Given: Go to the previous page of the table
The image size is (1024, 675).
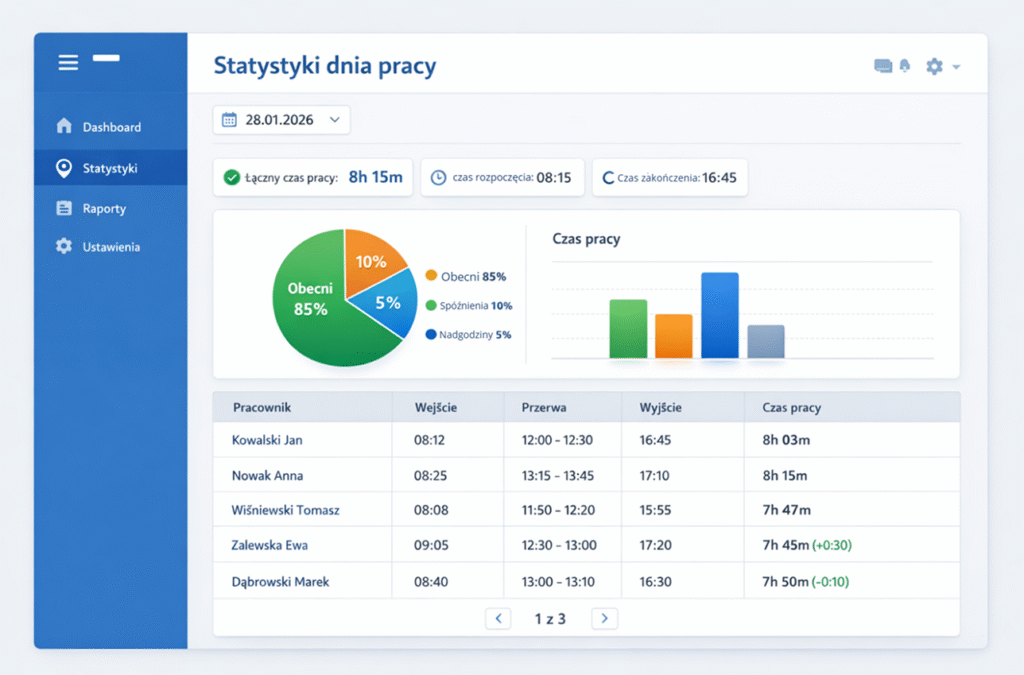Looking at the screenshot, I should 498,618.
